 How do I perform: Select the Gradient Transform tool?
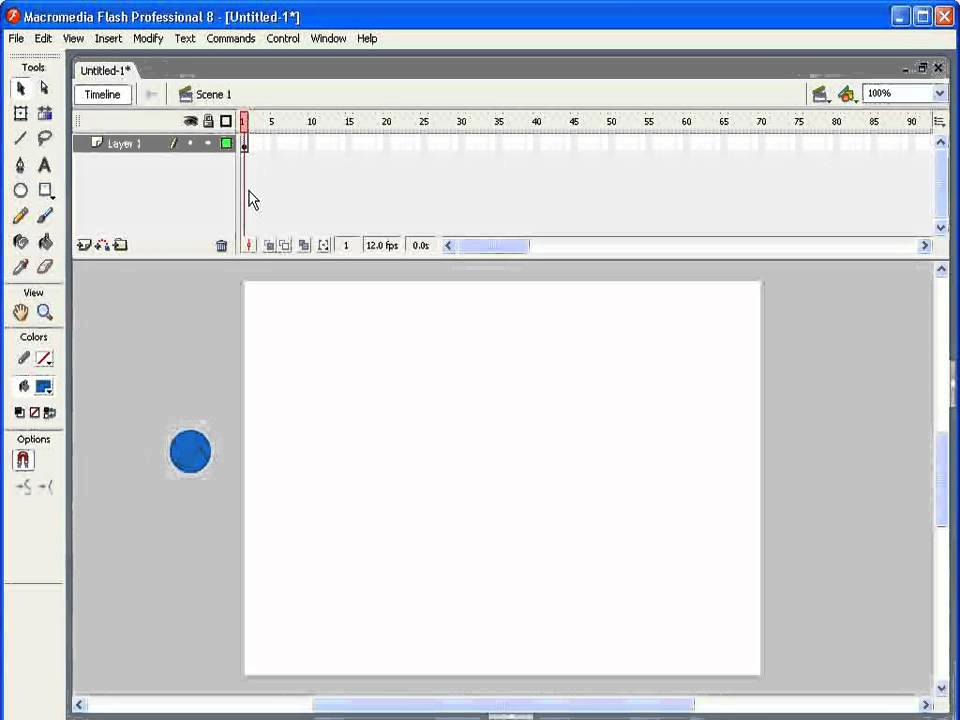45,113
